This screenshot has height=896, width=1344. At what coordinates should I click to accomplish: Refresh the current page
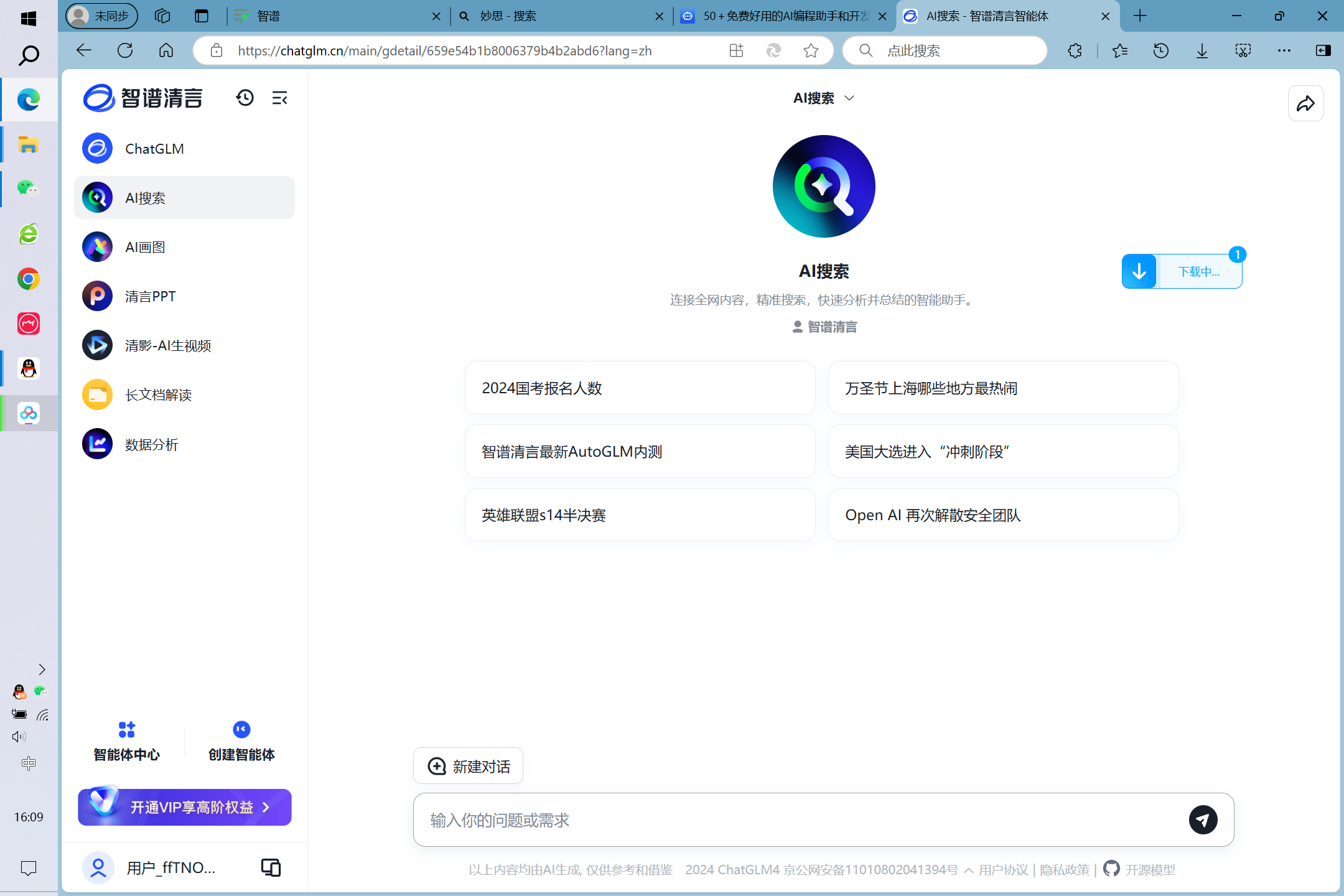click(x=125, y=50)
